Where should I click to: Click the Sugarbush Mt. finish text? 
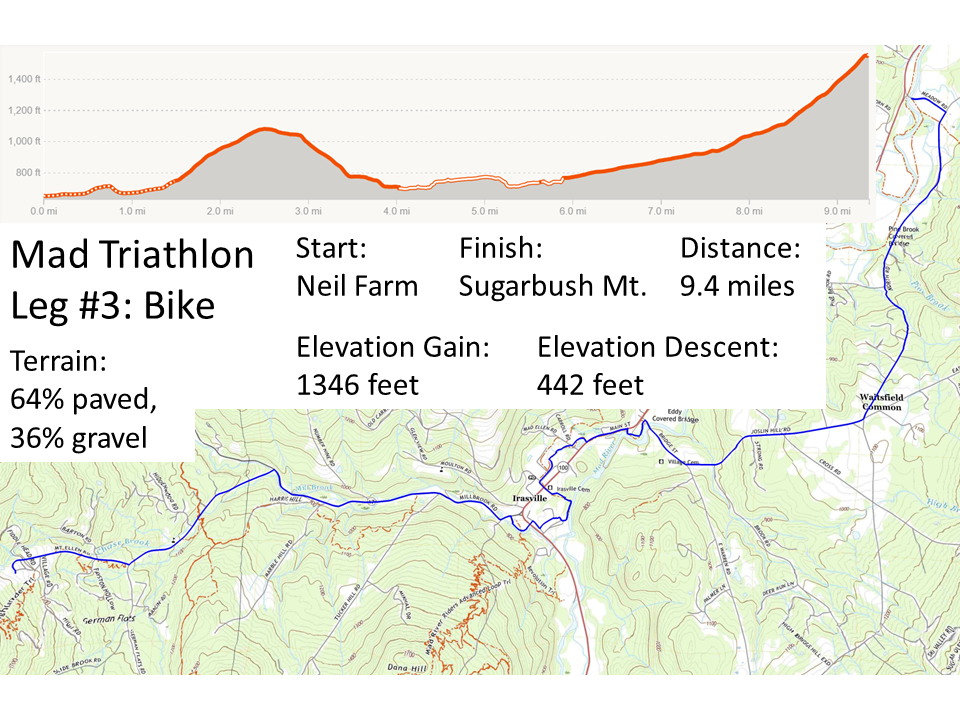(x=553, y=286)
